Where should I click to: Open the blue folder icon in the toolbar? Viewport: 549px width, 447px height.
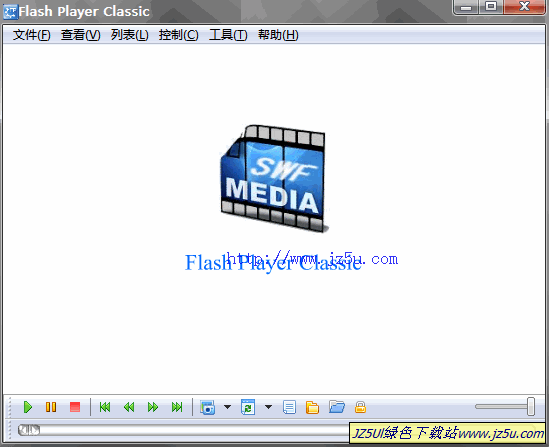point(337,407)
